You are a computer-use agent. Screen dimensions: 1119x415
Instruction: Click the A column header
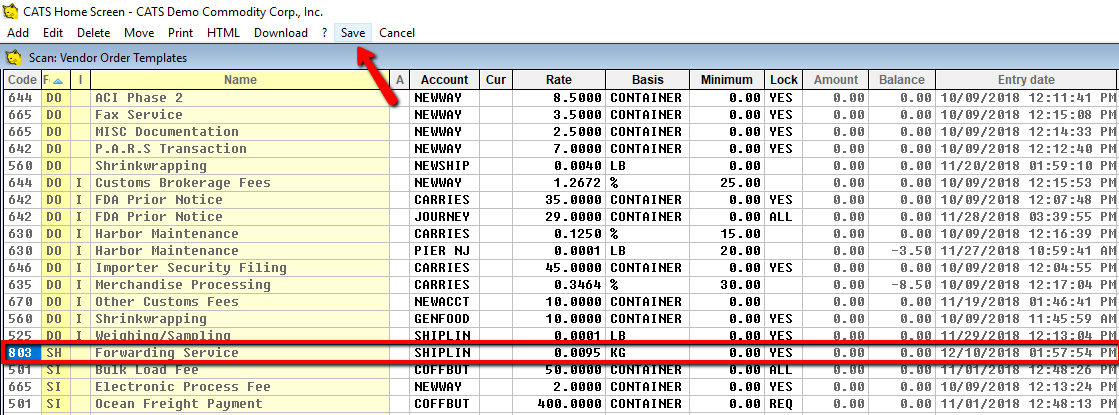400,80
